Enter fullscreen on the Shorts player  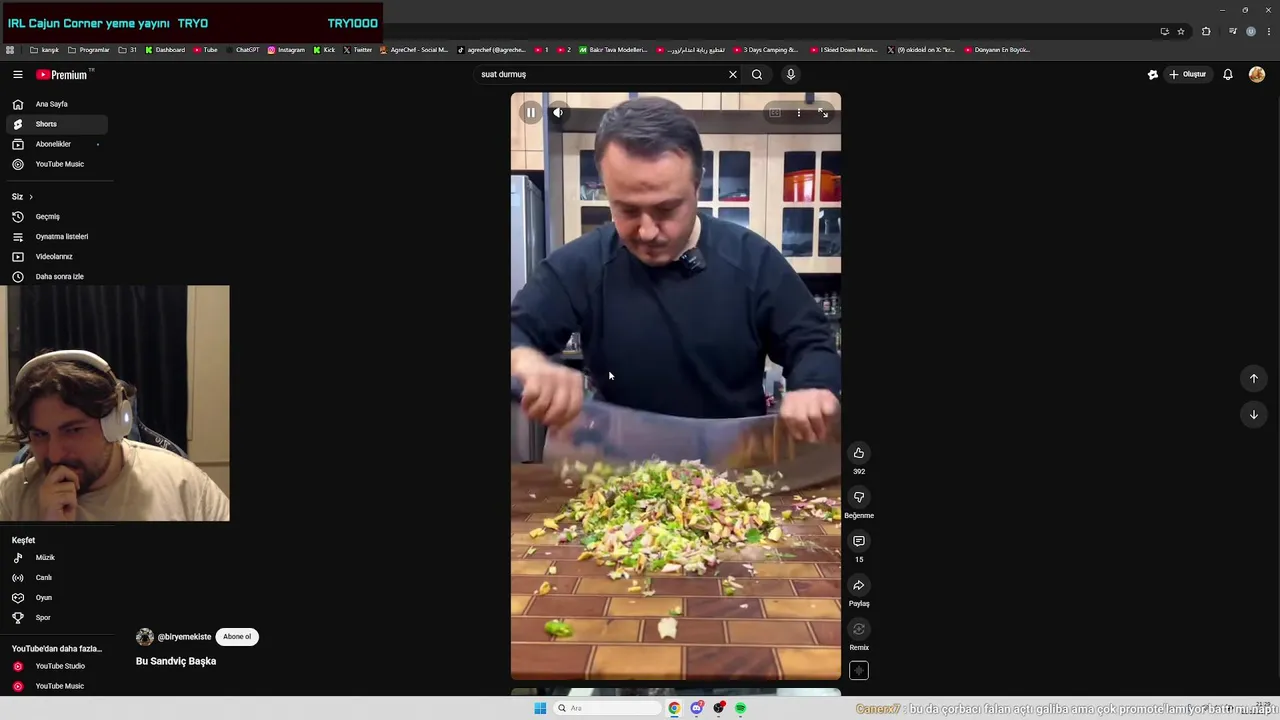(823, 113)
